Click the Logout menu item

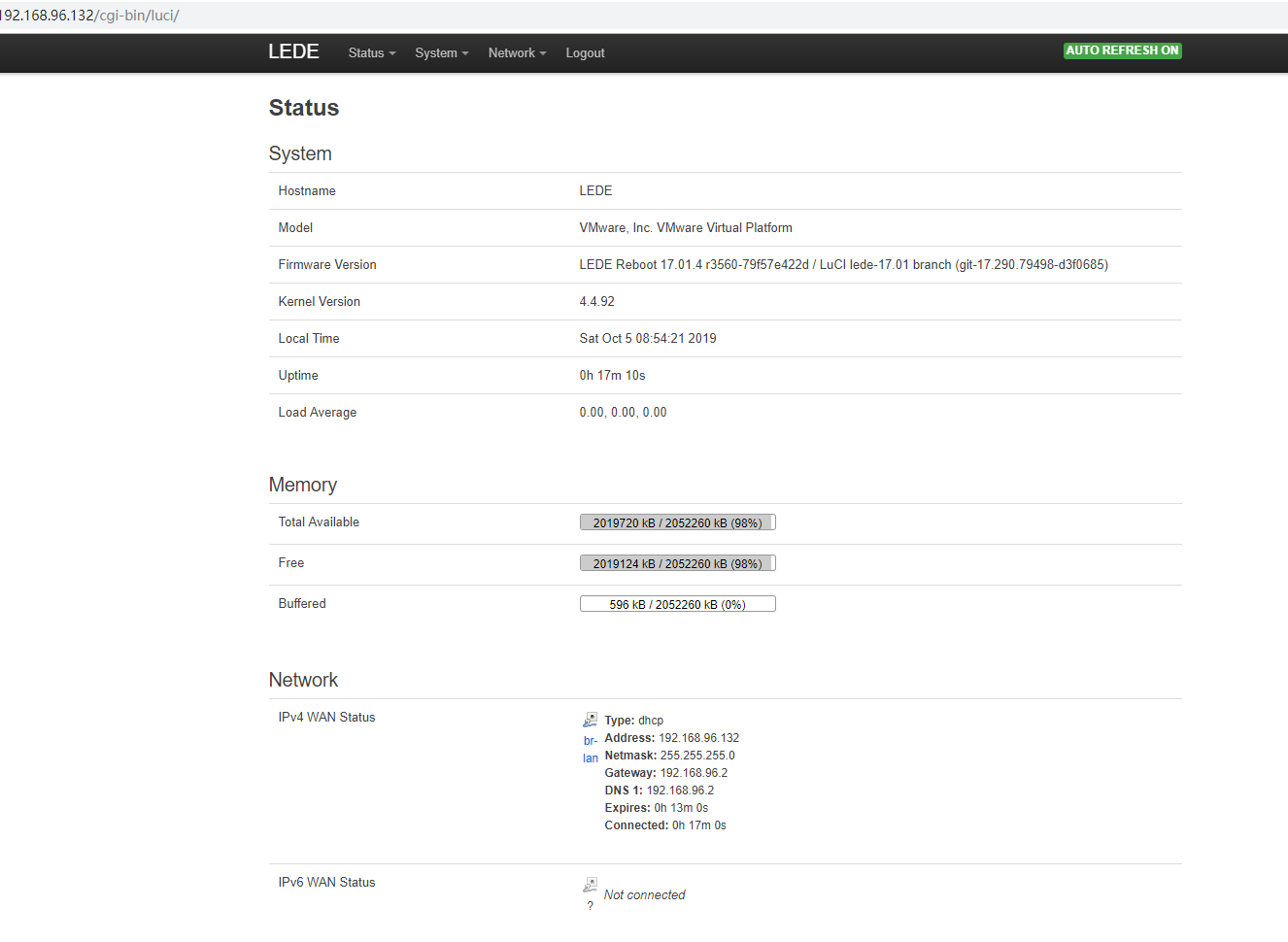point(585,53)
